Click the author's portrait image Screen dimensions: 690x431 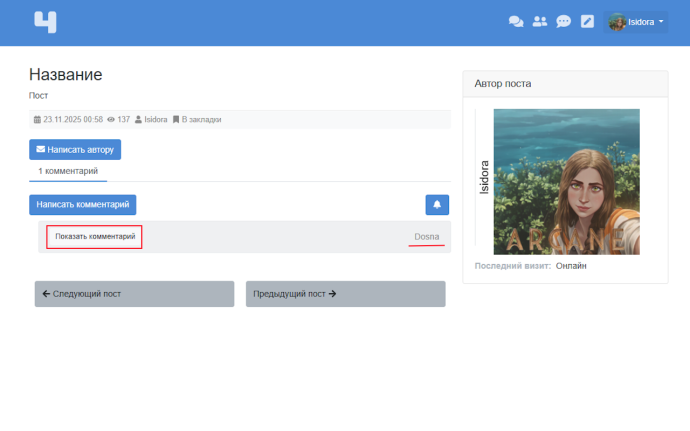[567, 181]
